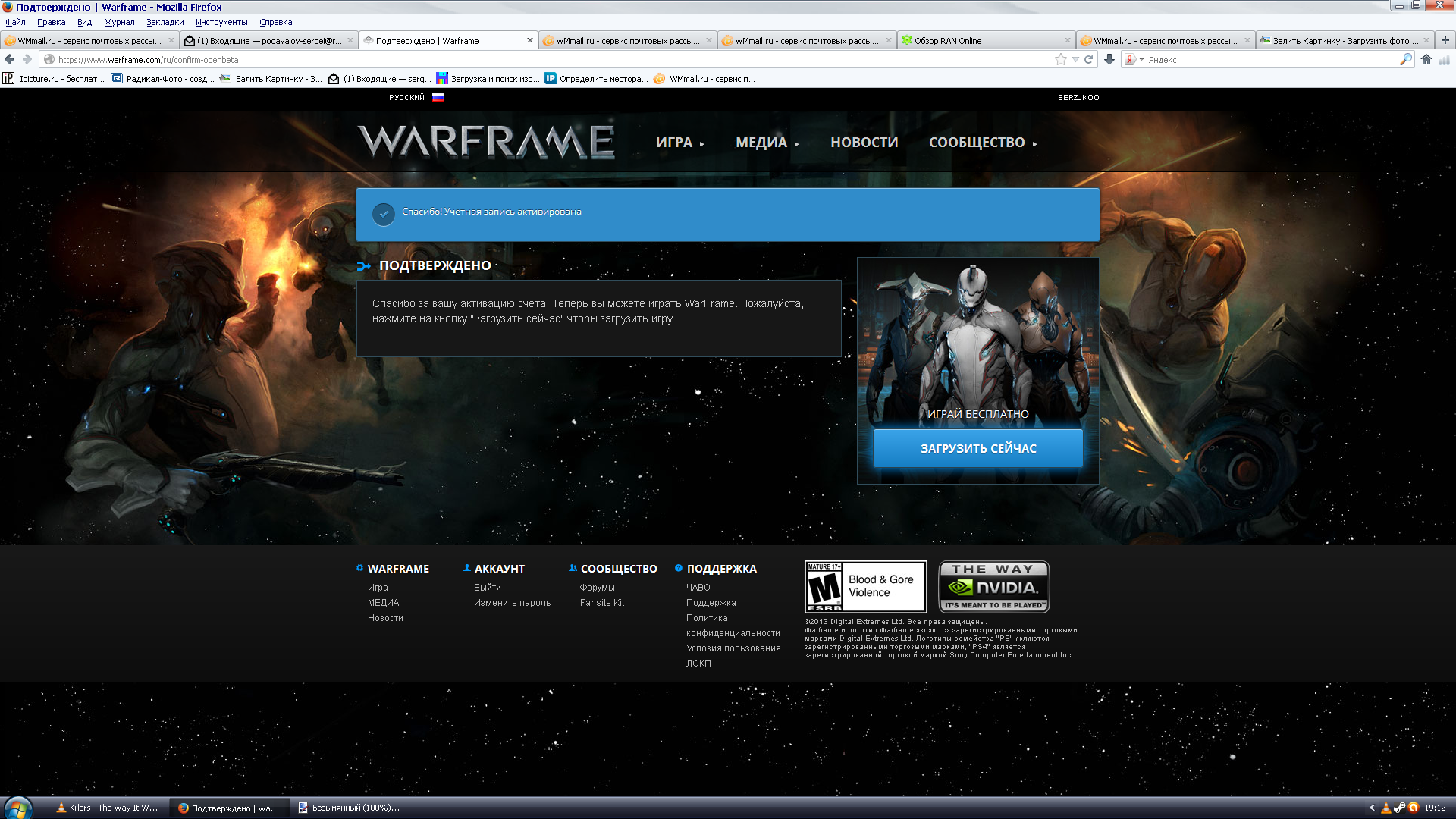Viewport: 1456px width, 819px height.
Task: Click the search magnifier icon in Yandex box
Action: tap(1406, 59)
